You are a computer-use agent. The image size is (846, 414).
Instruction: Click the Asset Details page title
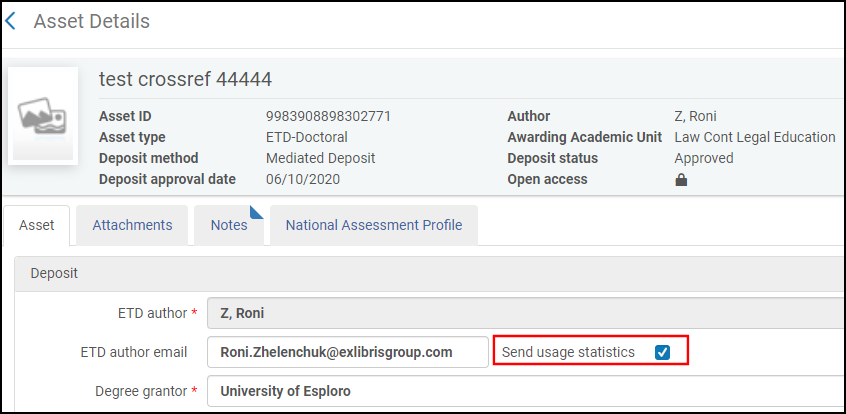pyautogui.click(x=91, y=21)
